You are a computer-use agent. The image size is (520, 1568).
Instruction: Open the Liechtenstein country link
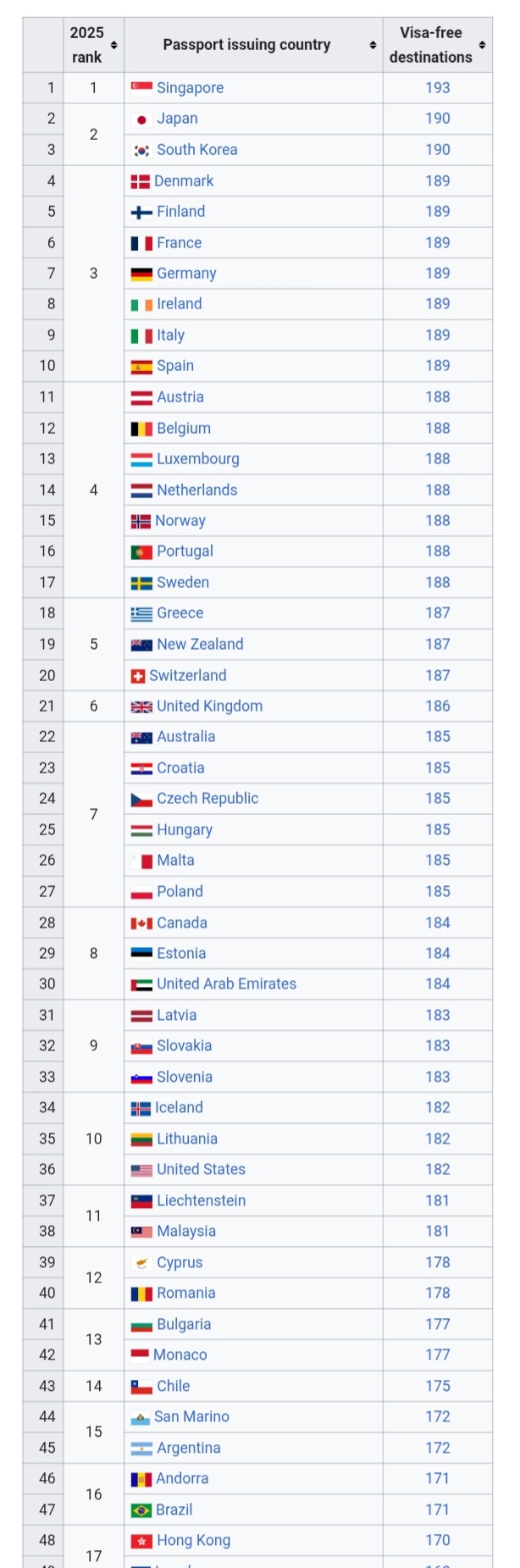201,1201
